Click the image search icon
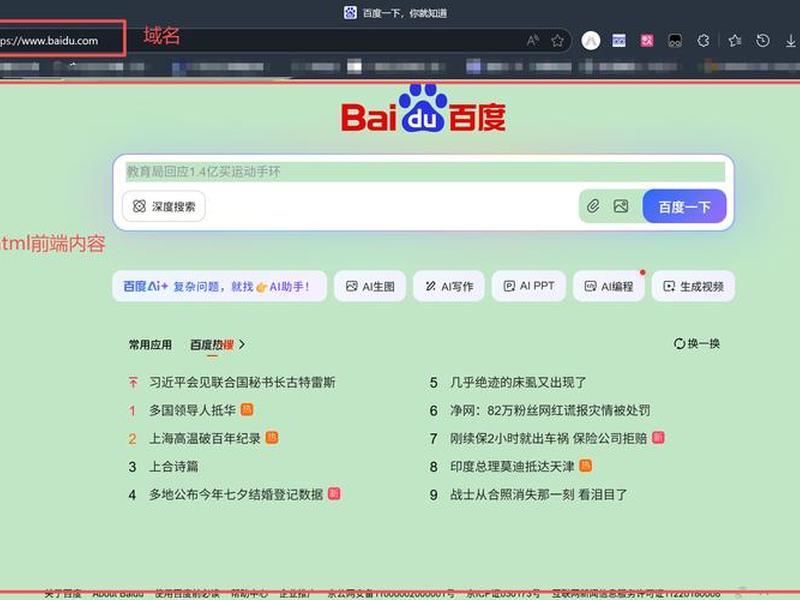 coord(621,206)
